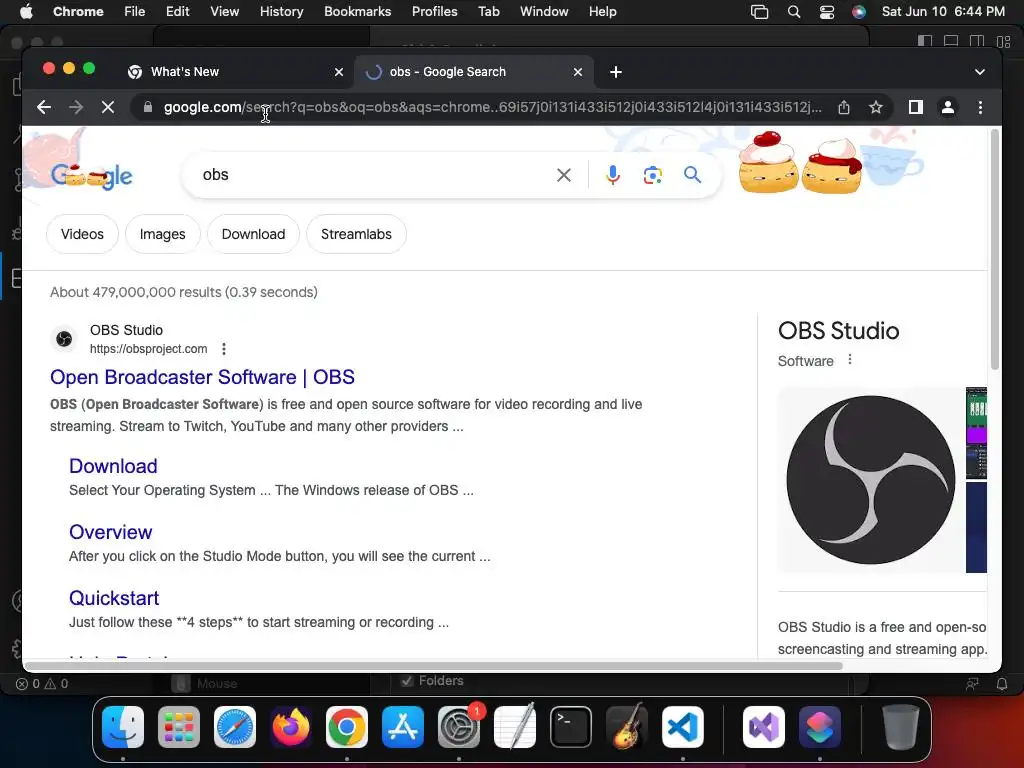
Task: Open Visual Studio Code from the Dock
Action: click(x=682, y=727)
